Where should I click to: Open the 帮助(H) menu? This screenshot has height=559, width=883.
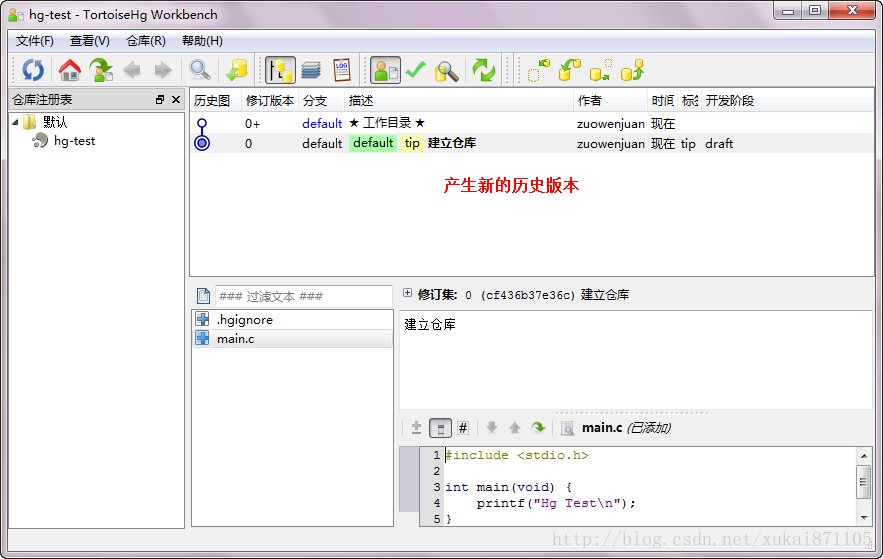pyautogui.click(x=202, y=41)
